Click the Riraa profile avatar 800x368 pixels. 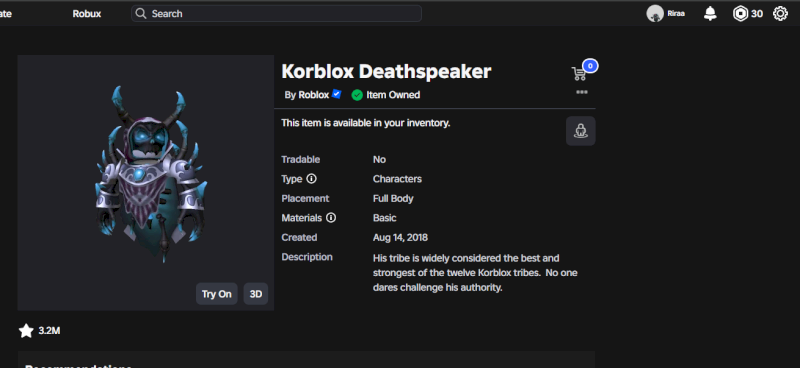point(655,14)
